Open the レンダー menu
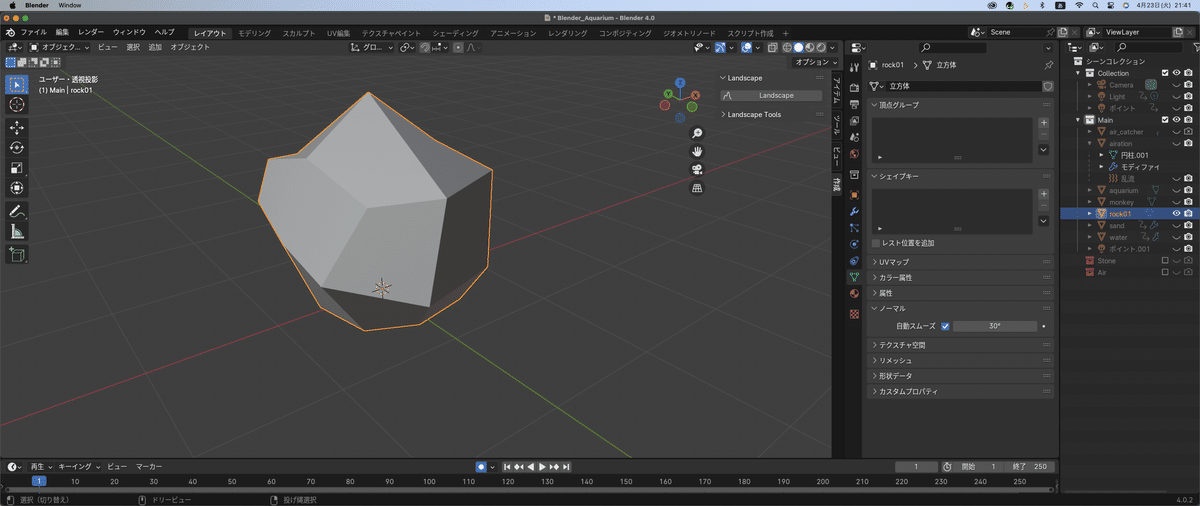 (x=90, y=33)
